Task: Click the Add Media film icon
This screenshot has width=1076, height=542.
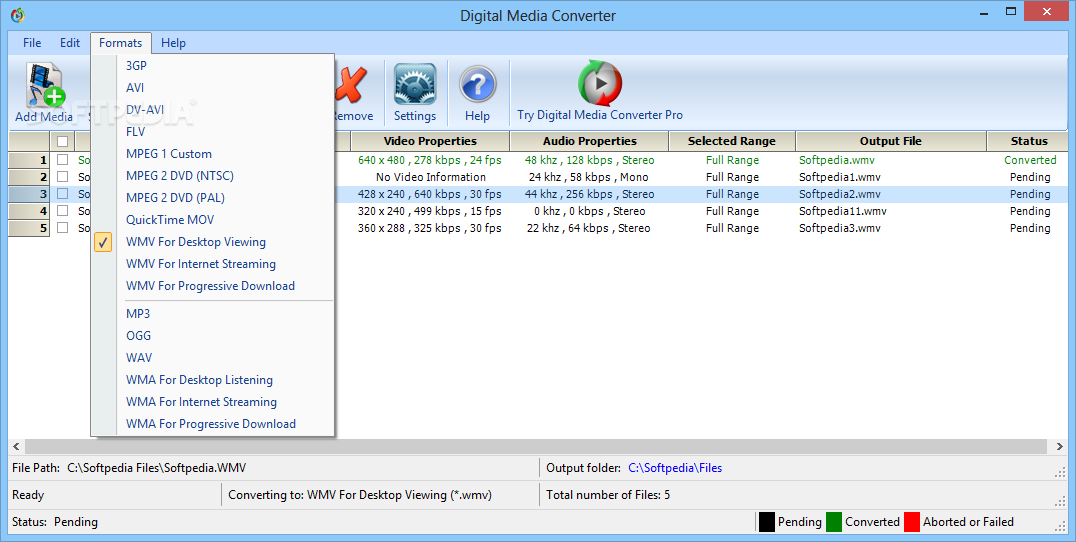Action: click(45, 85)
